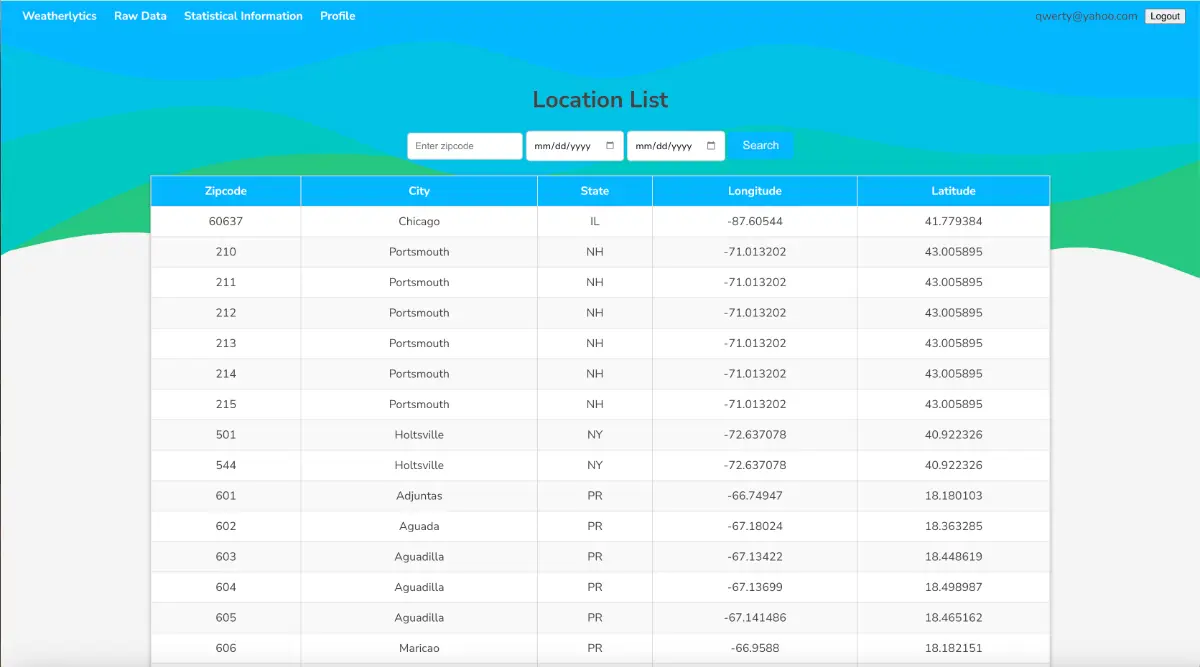
Task: Select the Chicago city cell
Action: (x=419, y=222)
